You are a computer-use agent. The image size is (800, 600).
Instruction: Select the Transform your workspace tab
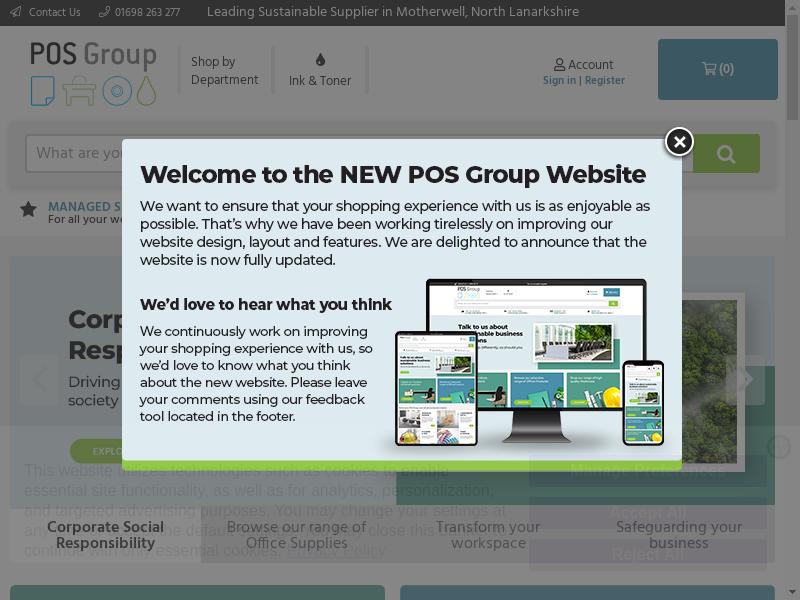tap(488, 535)
